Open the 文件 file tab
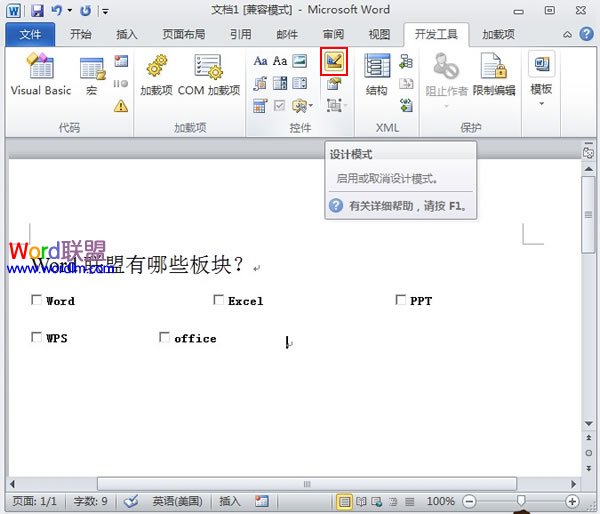 [x=30, y=34]
